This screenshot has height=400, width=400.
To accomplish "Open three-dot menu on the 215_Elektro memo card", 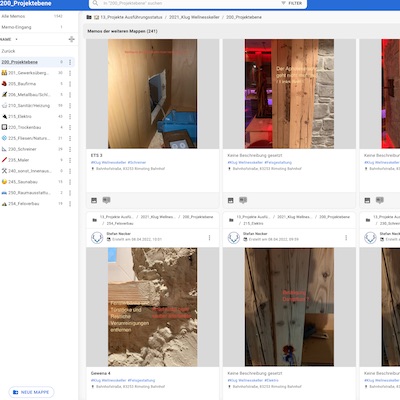I will [346, 238].
